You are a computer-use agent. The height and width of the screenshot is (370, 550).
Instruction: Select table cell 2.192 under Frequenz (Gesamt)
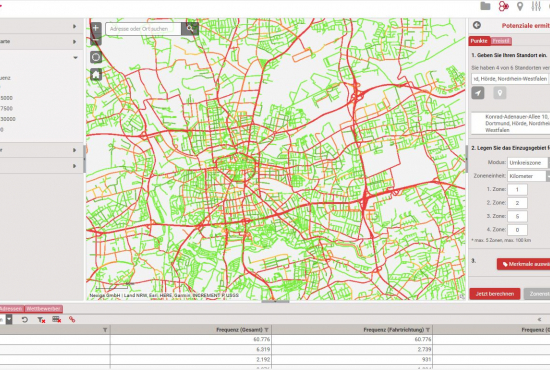click(191, 359)
